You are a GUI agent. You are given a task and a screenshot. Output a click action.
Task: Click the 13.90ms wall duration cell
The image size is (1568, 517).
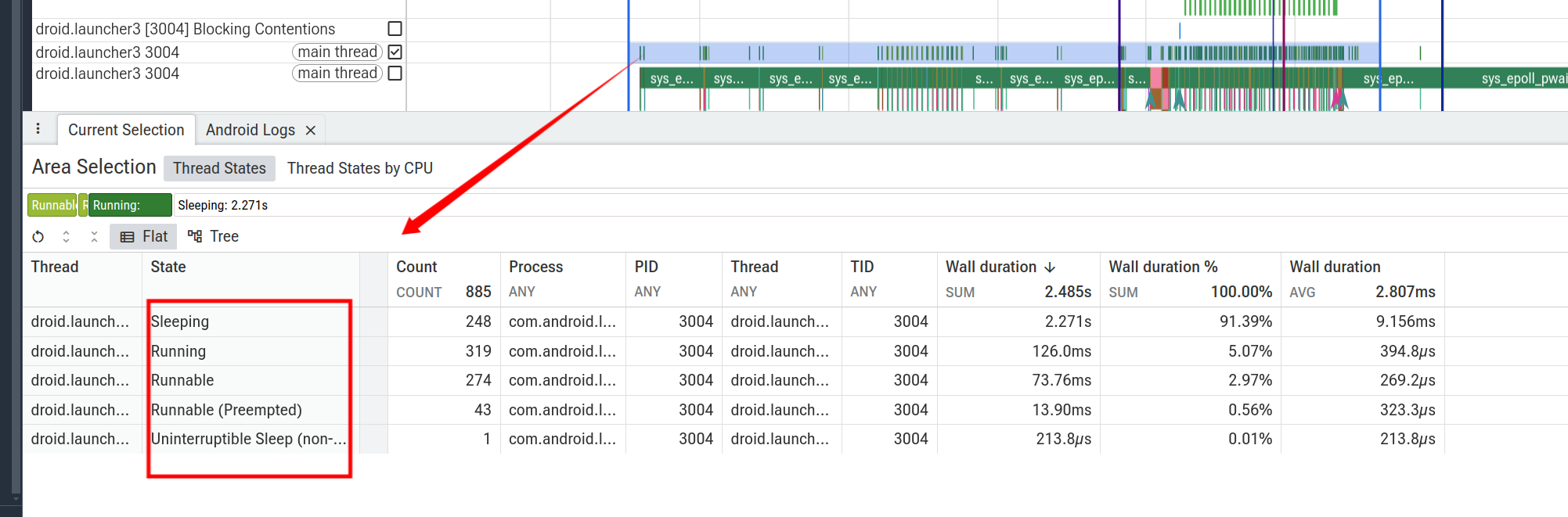coord(1018,410)
